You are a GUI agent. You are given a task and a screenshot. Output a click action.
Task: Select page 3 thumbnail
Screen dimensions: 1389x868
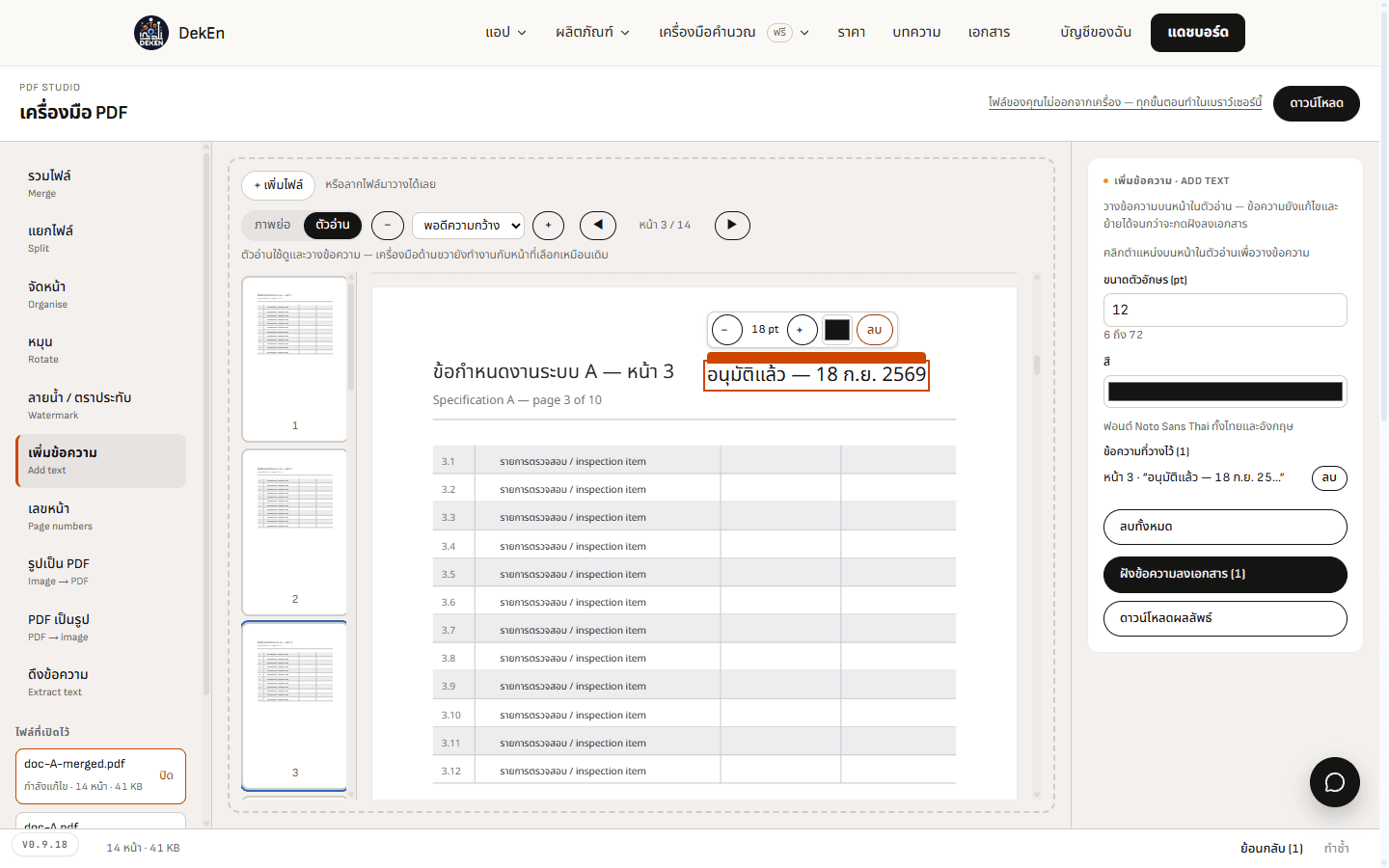[294, 706]
